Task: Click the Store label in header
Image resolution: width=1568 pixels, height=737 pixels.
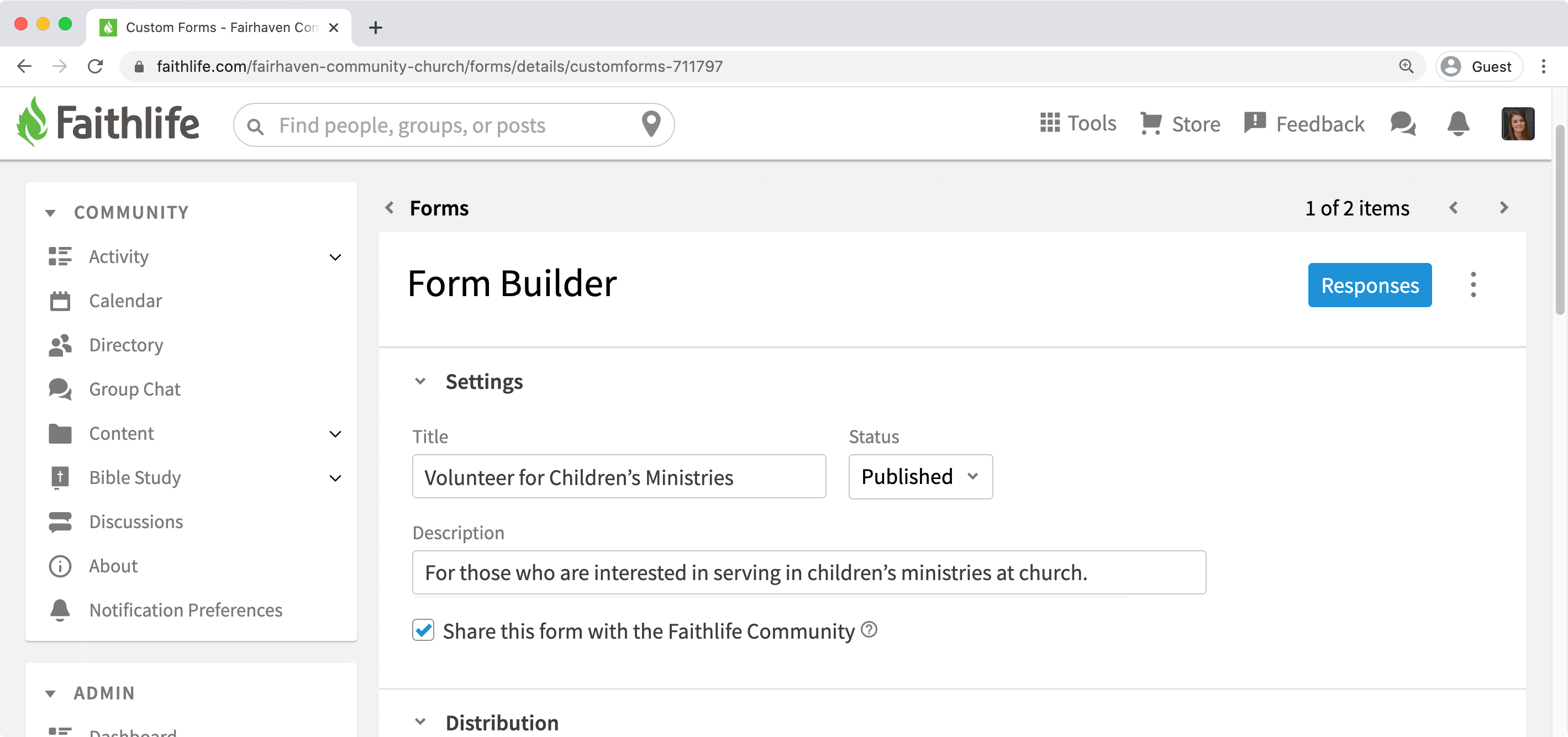Action: [x=1196, y=124]
